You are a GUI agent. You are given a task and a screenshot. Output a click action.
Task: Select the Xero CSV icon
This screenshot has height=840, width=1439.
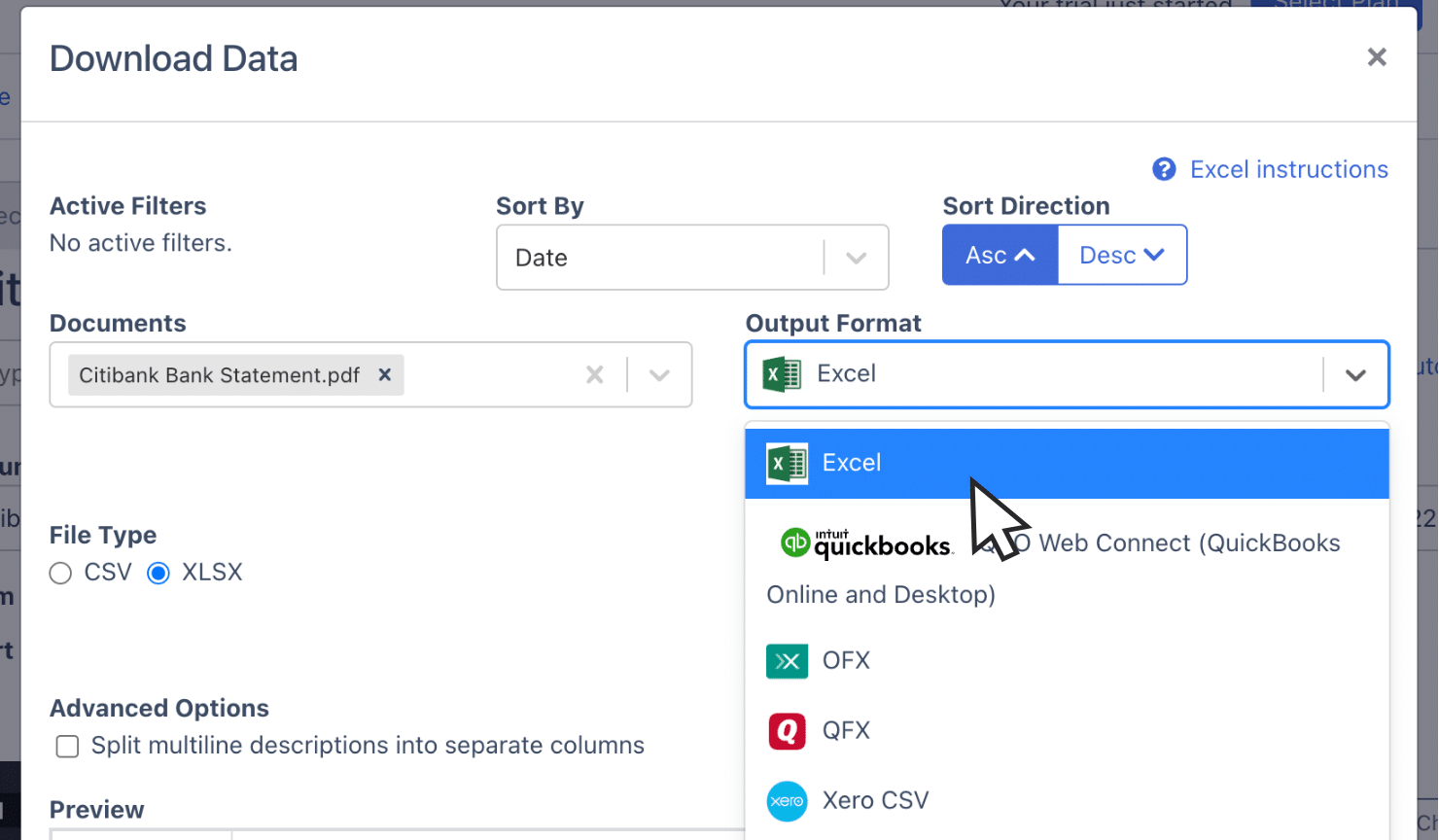coord(787,800)
